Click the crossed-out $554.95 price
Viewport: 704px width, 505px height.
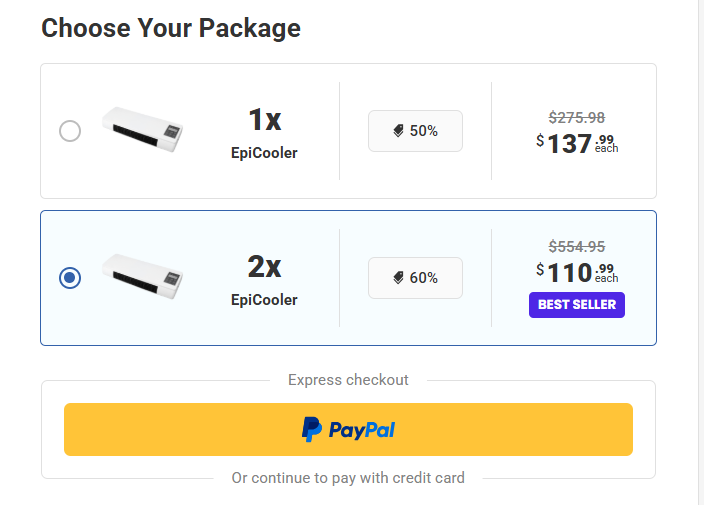pyautogui.click(x=577, y=246)
